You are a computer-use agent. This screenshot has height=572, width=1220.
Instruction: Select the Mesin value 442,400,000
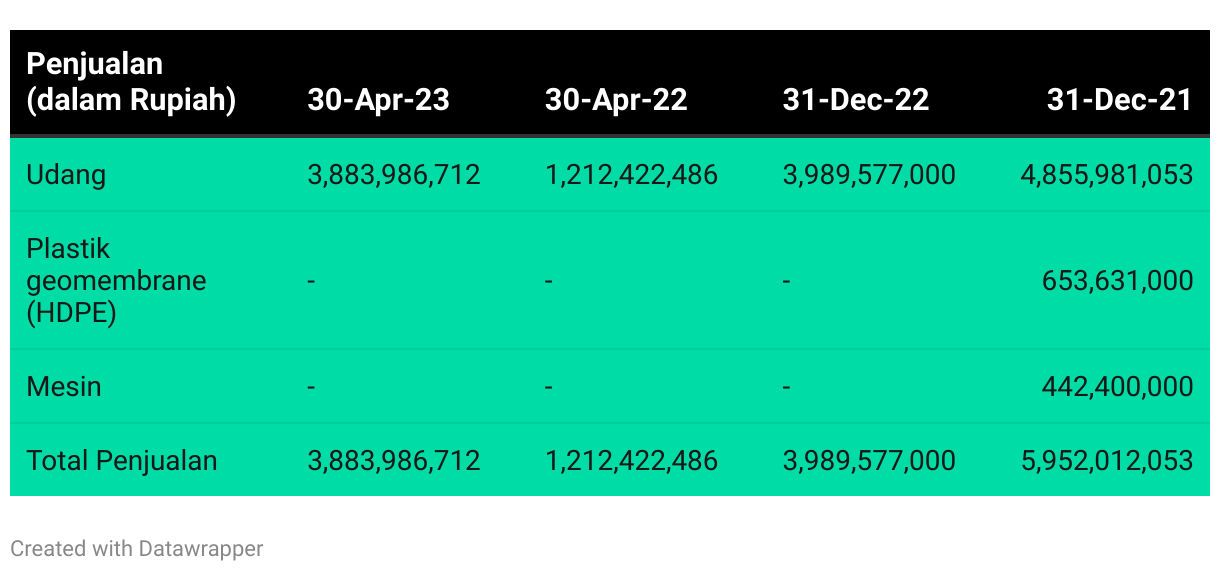(1118, 386)
